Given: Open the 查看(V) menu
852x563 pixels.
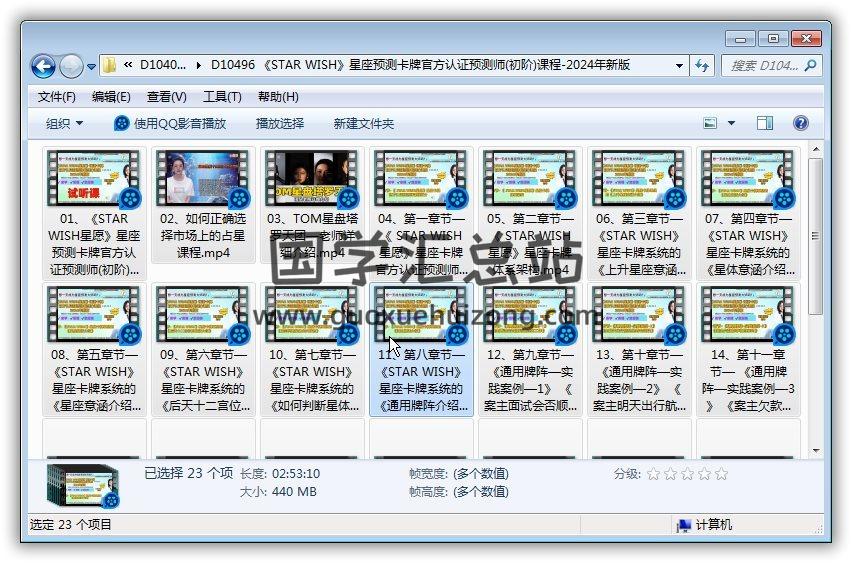Looking at the screenshot, I should coord(167,97).
